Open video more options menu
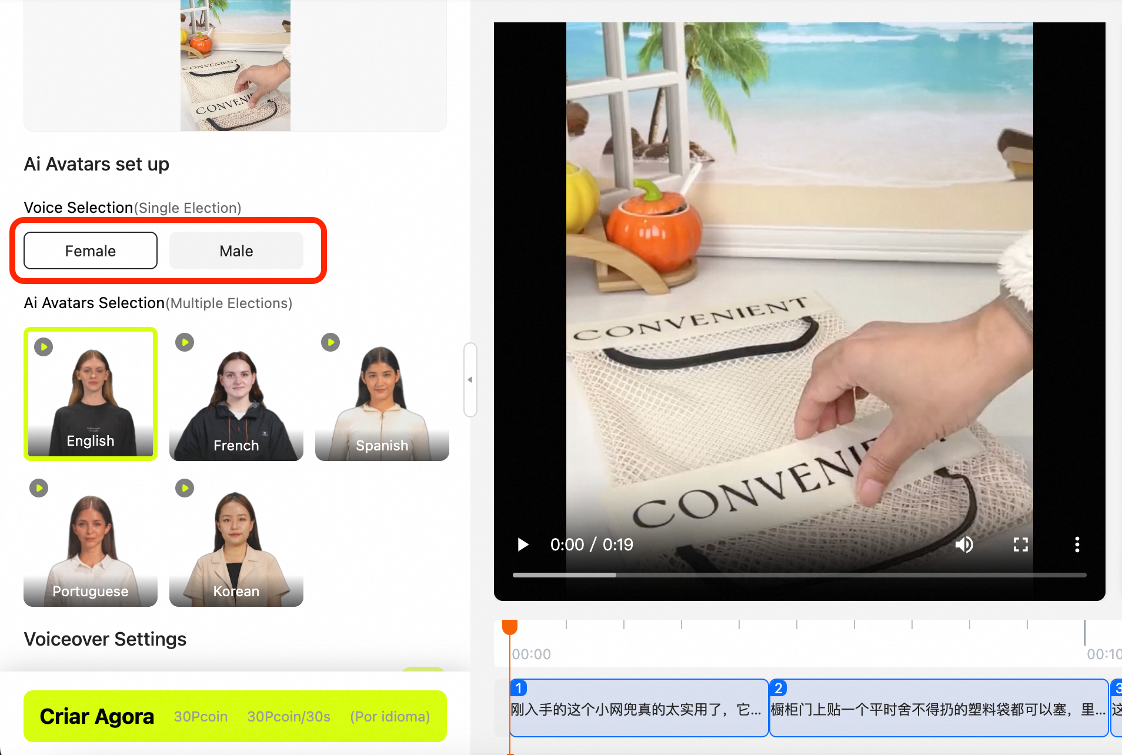Screen dimensions: 1122x756 [1077, 545]
